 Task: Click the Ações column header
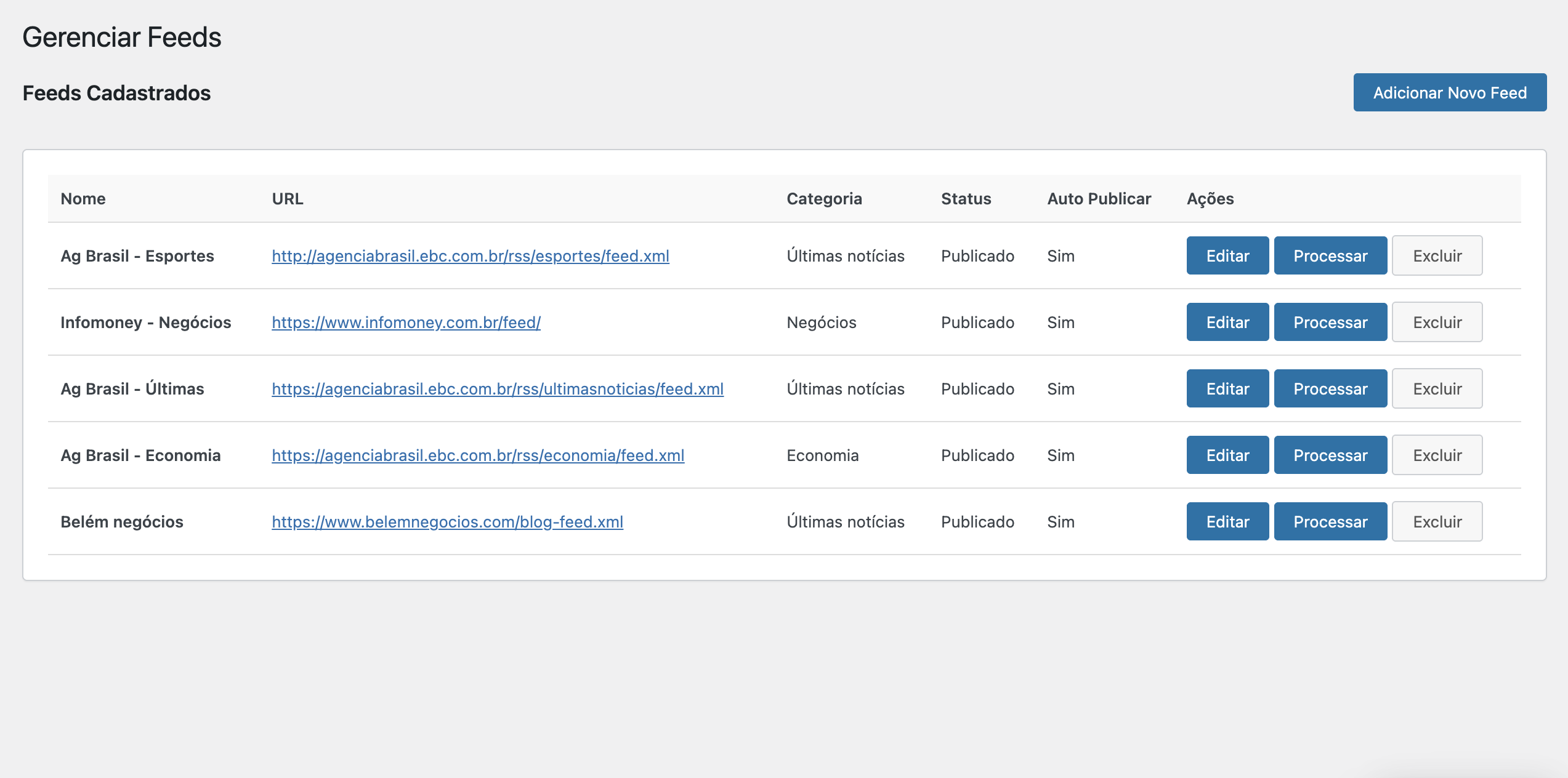[1210, 199]
